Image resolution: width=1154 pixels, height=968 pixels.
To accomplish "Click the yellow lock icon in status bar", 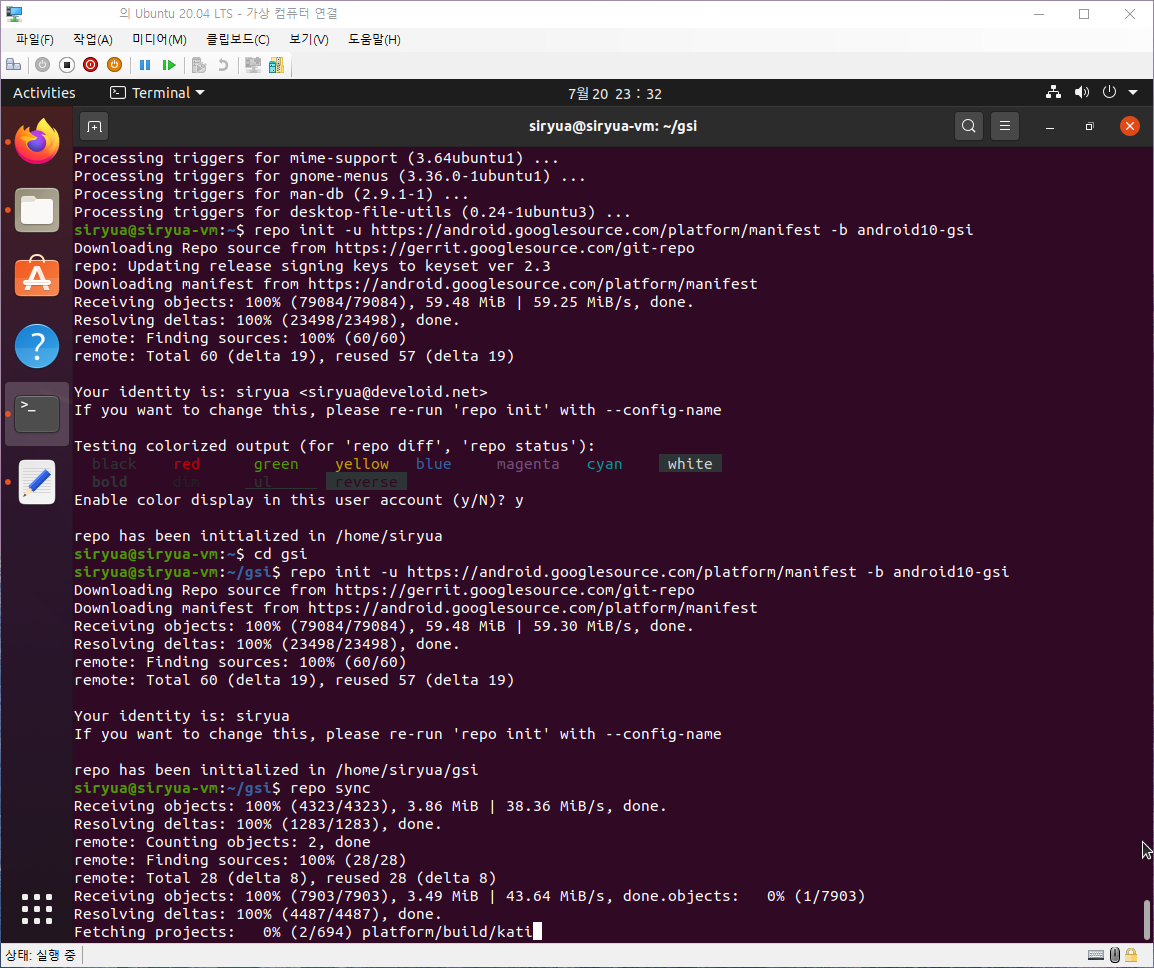I will click(x=1131, y=955).
